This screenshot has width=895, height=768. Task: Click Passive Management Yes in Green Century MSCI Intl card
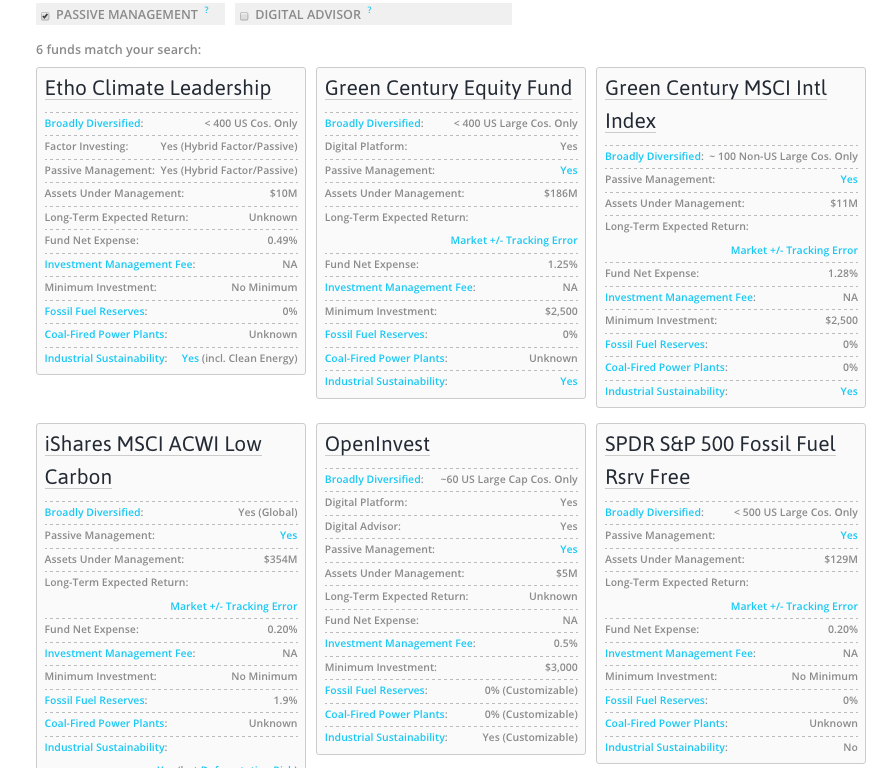click(849, 179)
